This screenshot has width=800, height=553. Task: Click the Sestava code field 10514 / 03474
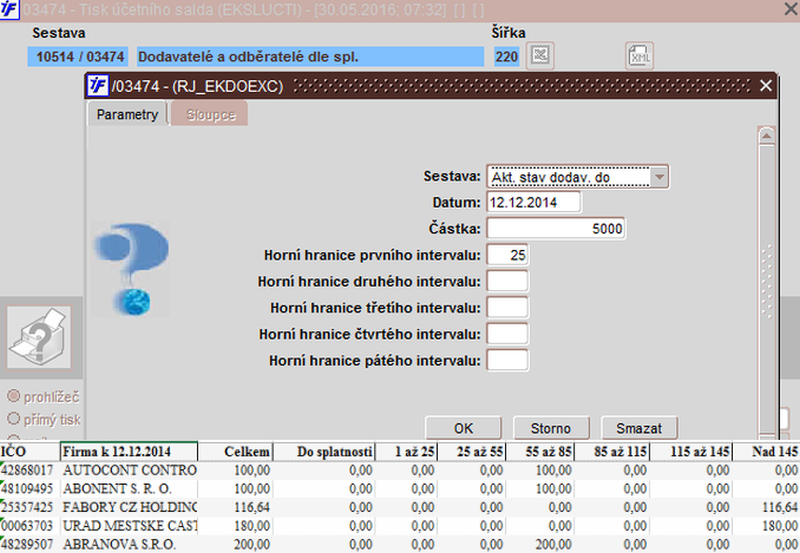pyautogui.click(x=78, y=57)
